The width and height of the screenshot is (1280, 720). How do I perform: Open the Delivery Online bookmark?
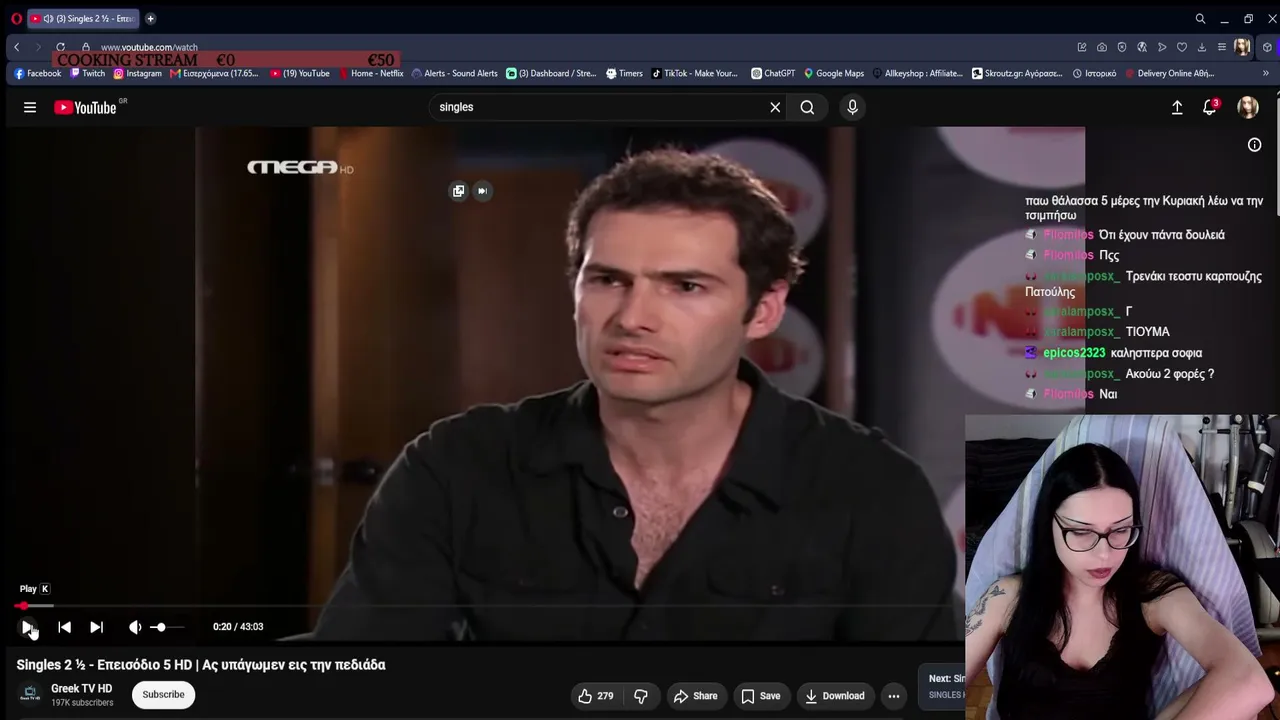[x=1169, y=73]
